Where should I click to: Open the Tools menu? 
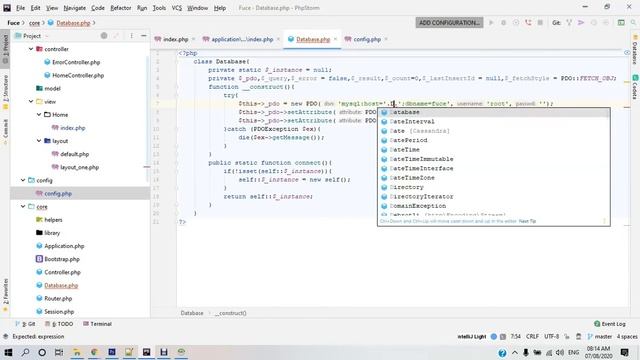coord(159,8)
